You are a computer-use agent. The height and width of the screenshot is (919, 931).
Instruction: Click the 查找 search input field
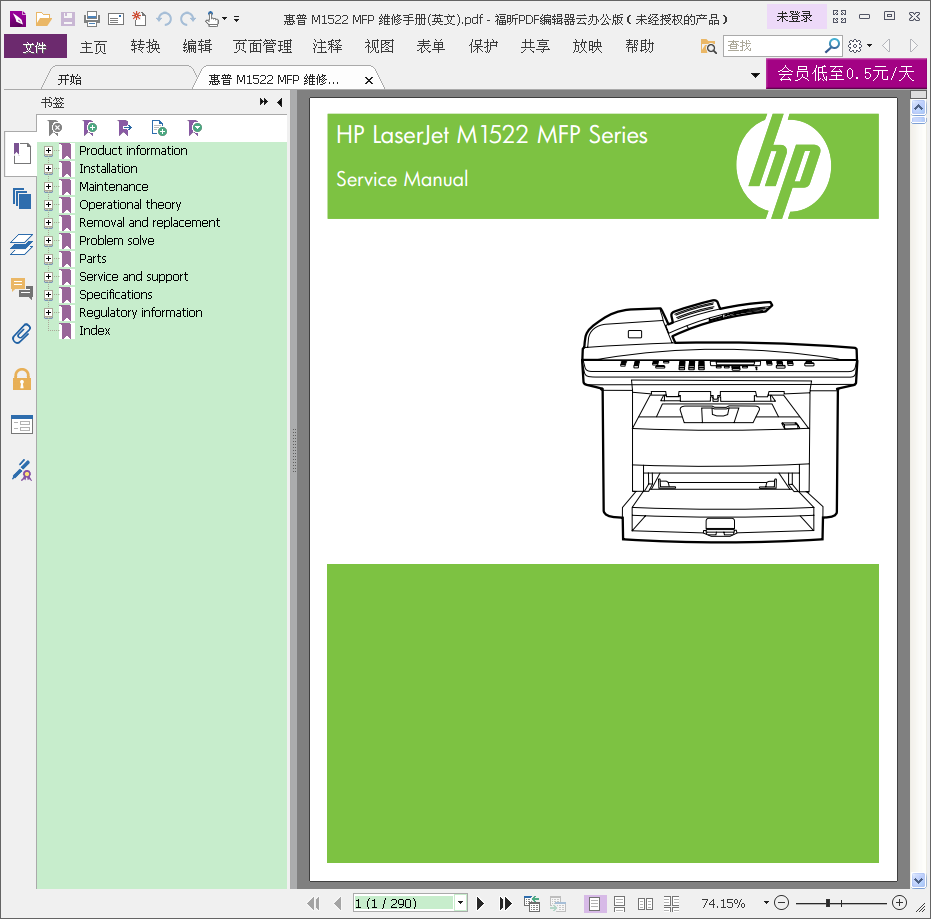[x=774, y=46]
